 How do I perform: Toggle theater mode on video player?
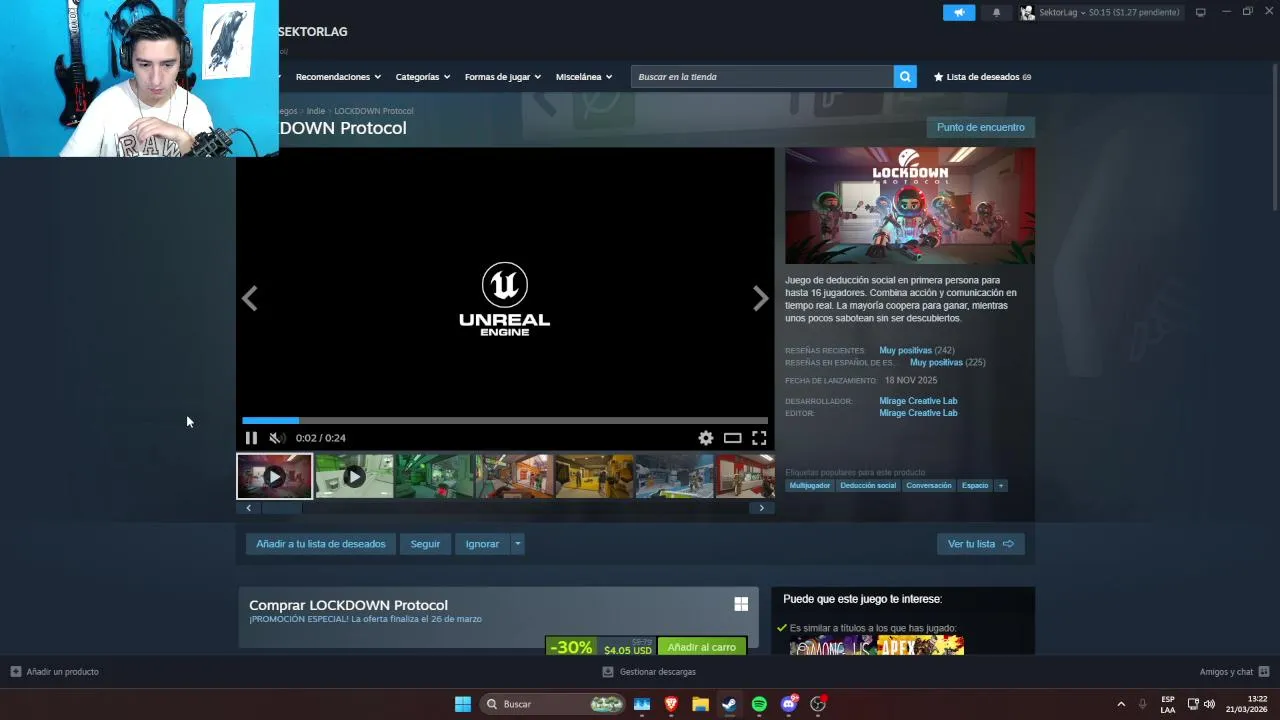(x=733, y=438)
